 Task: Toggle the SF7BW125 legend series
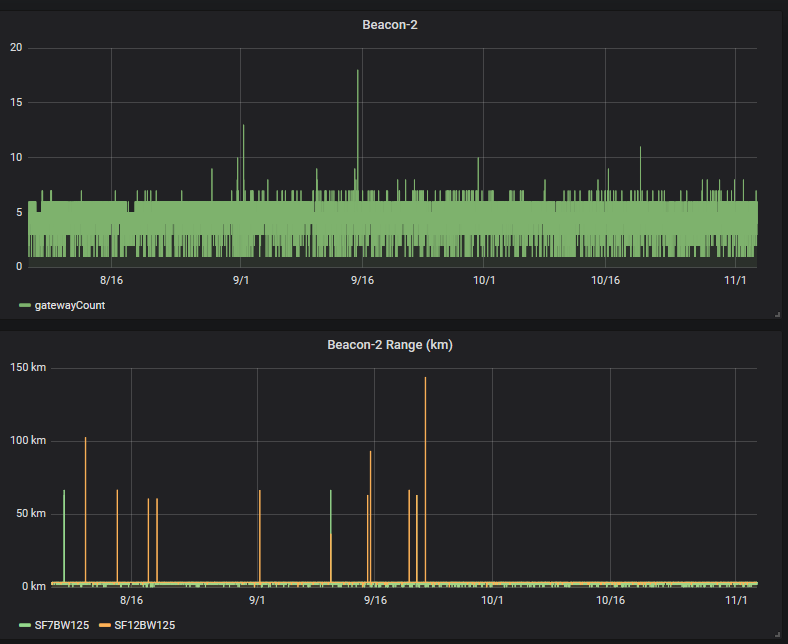pyautogui.click(x=61, y=625)
